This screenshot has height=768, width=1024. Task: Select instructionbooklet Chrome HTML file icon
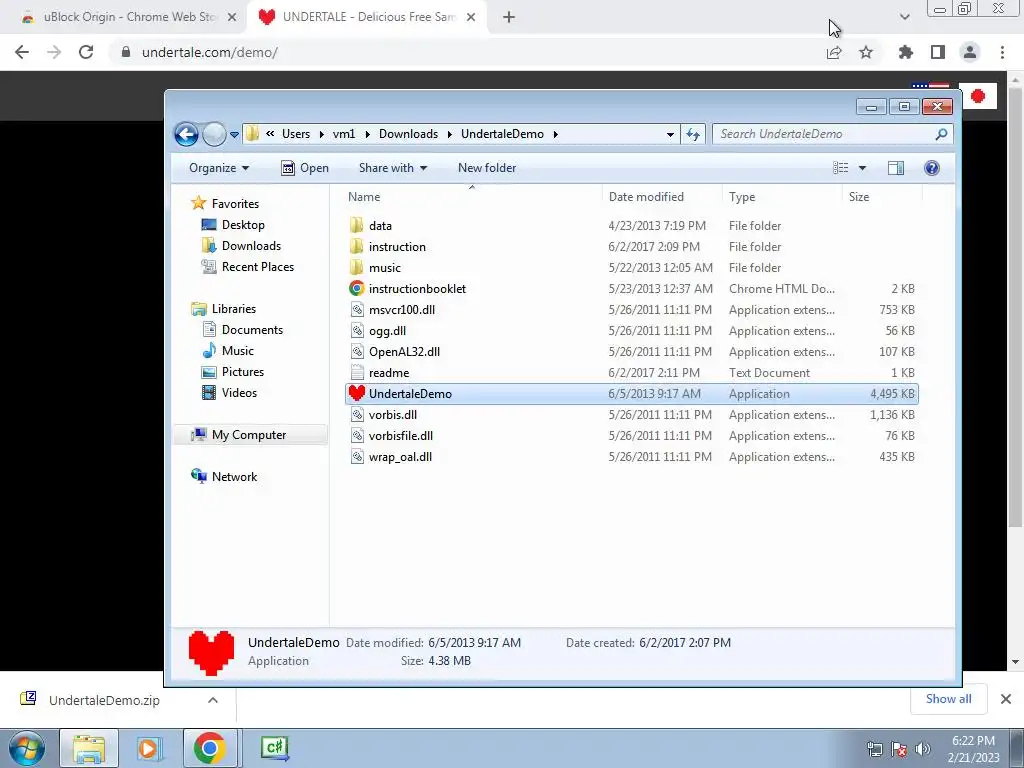pos(357,289)
